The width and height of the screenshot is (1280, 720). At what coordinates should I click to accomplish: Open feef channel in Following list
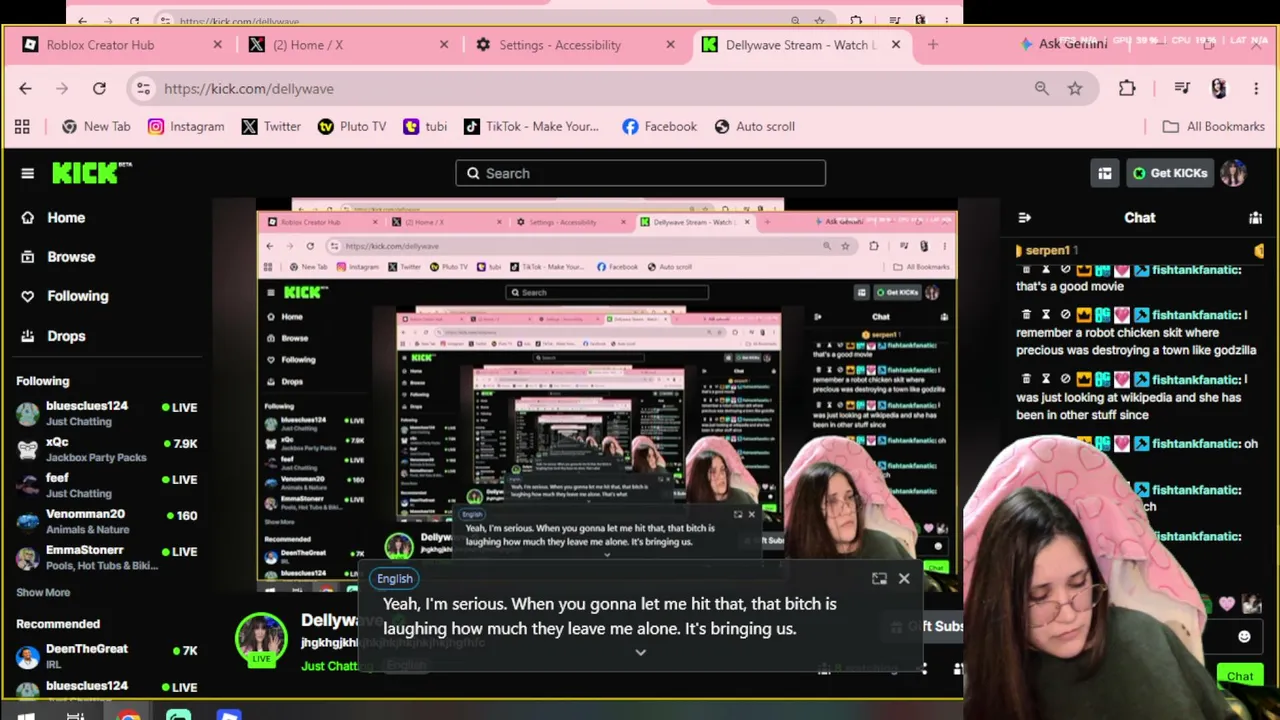tap(107, 485)
